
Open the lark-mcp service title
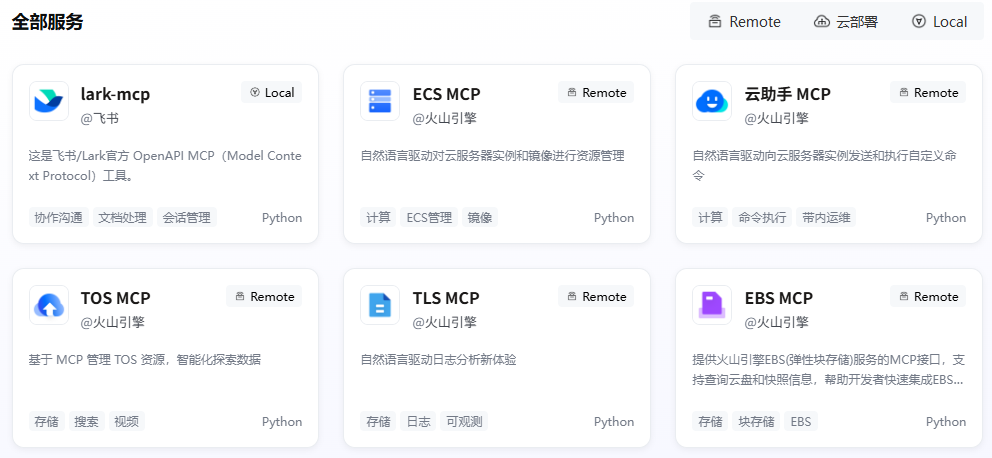(115, 94)
